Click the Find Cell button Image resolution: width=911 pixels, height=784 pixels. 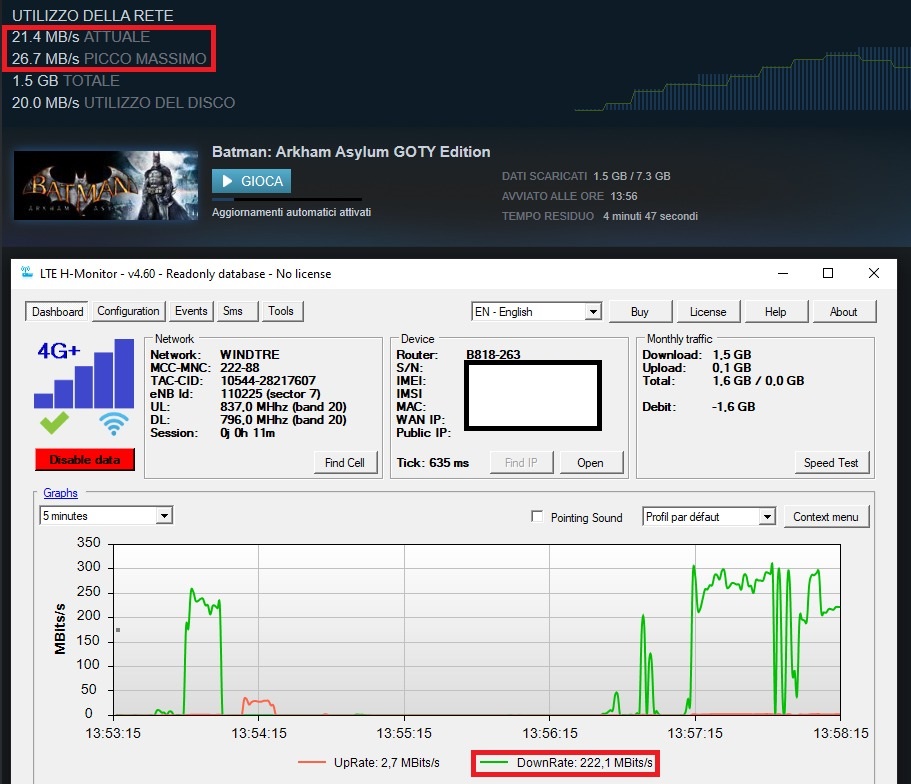345,463
